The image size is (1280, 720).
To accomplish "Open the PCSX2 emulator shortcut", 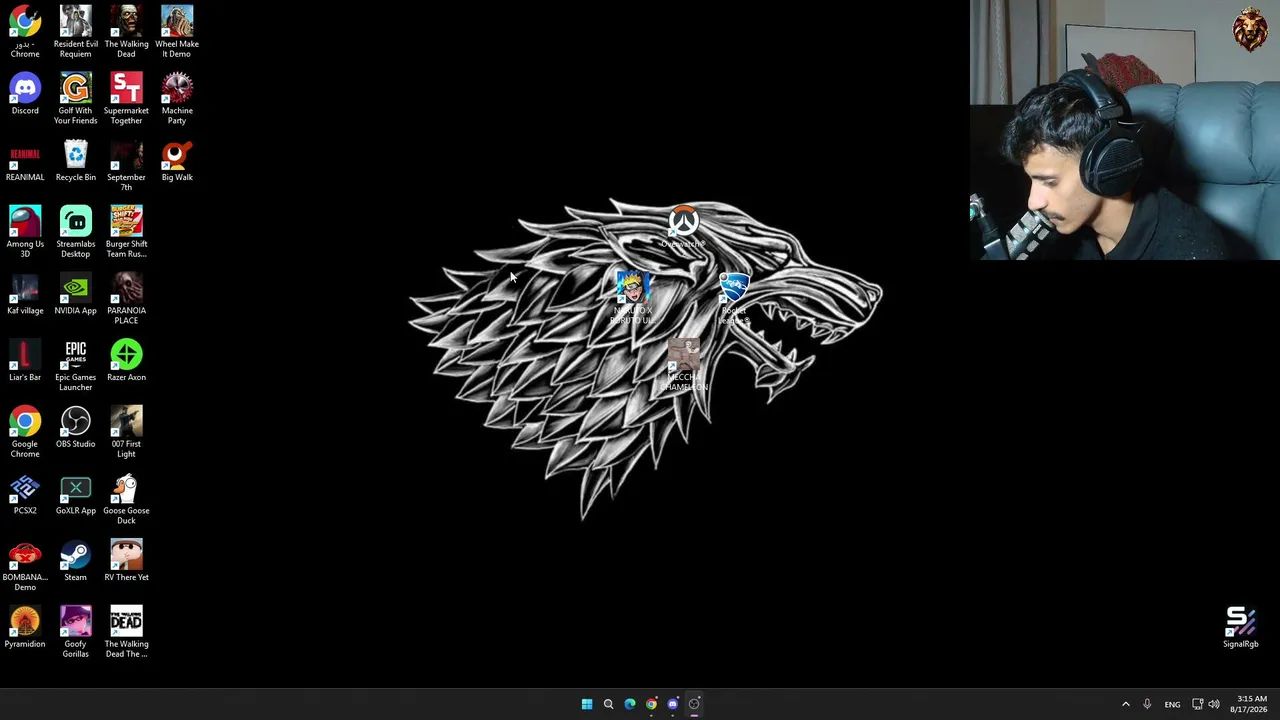I will (x=25, y=494).
